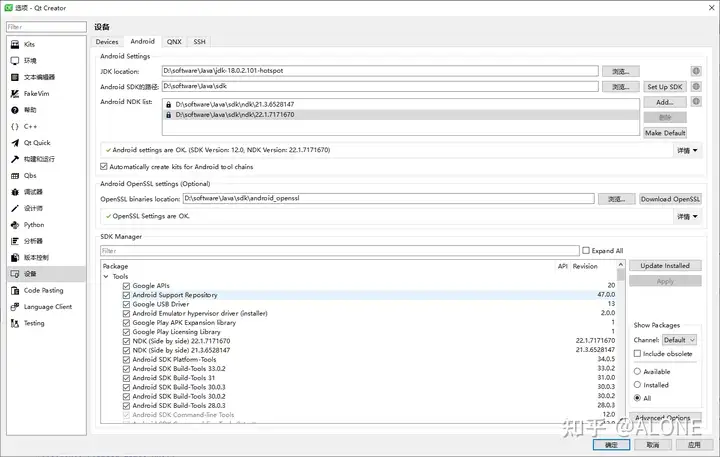This screenshot has width=720, height=457.
Task: Select the Installed radio button
Action: point(637,384)
